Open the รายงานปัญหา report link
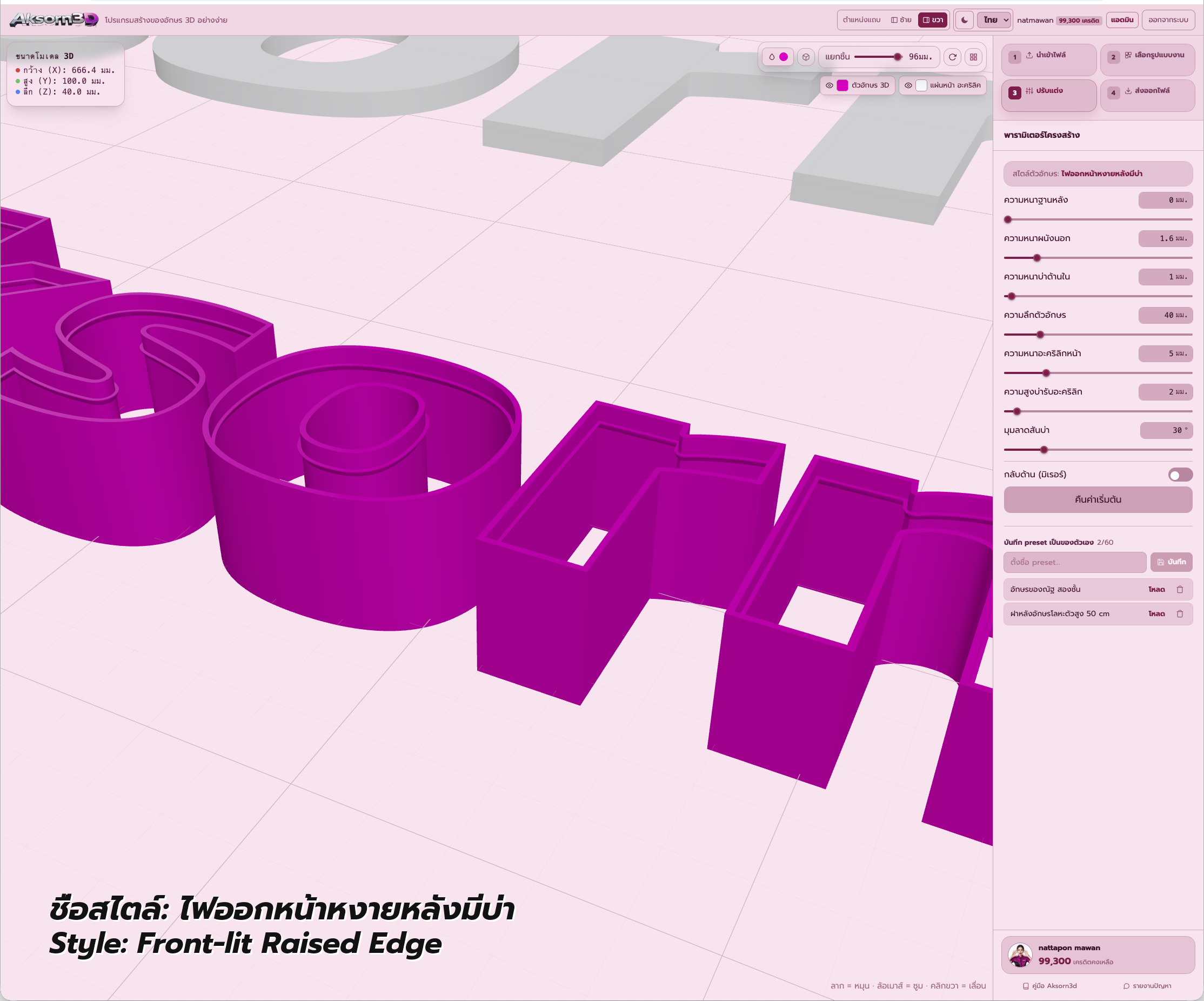Viewport: 1204px width, 1001px height. click(1147, 985)
